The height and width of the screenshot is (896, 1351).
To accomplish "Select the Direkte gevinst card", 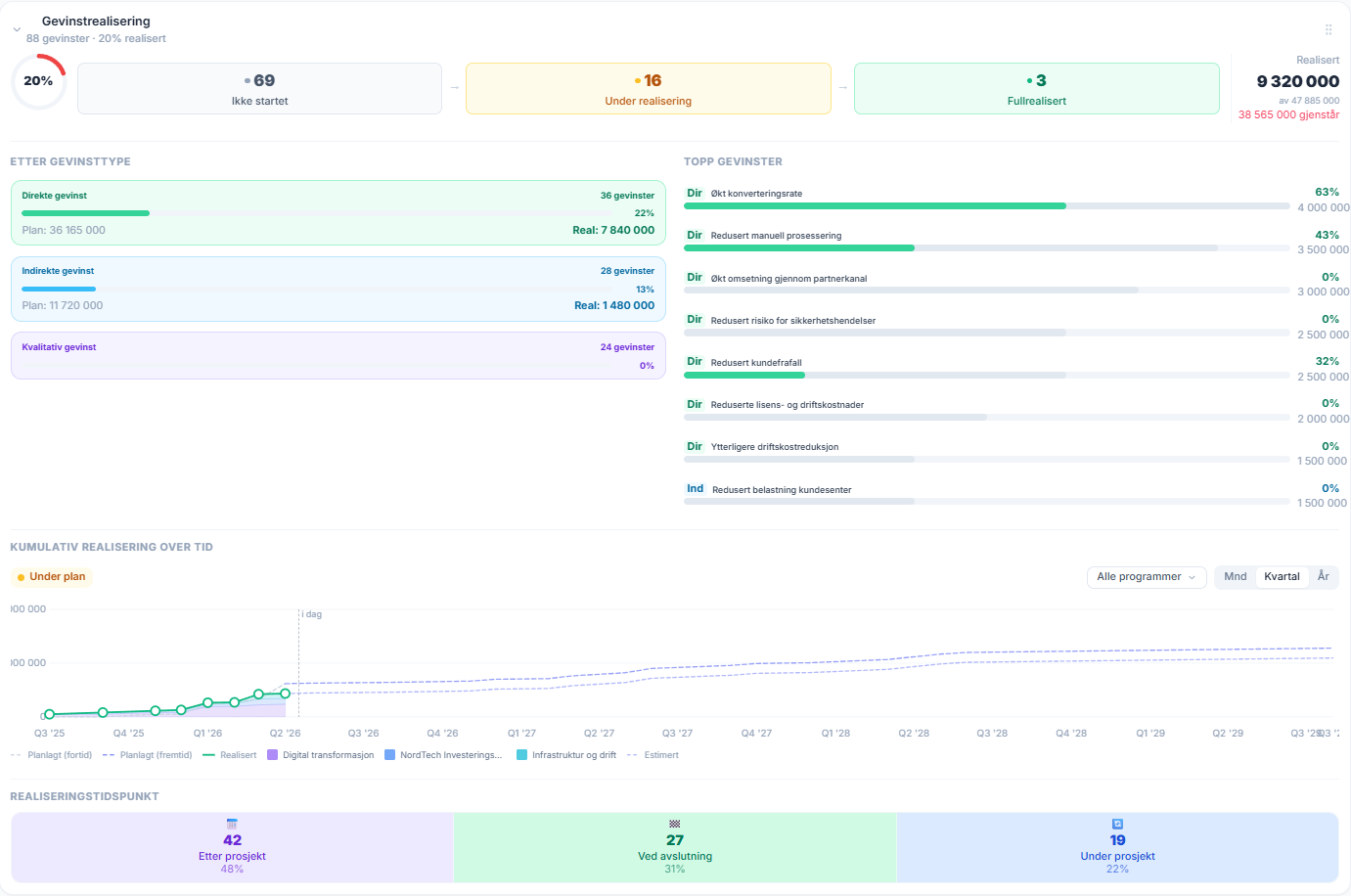I will (338, 212).
